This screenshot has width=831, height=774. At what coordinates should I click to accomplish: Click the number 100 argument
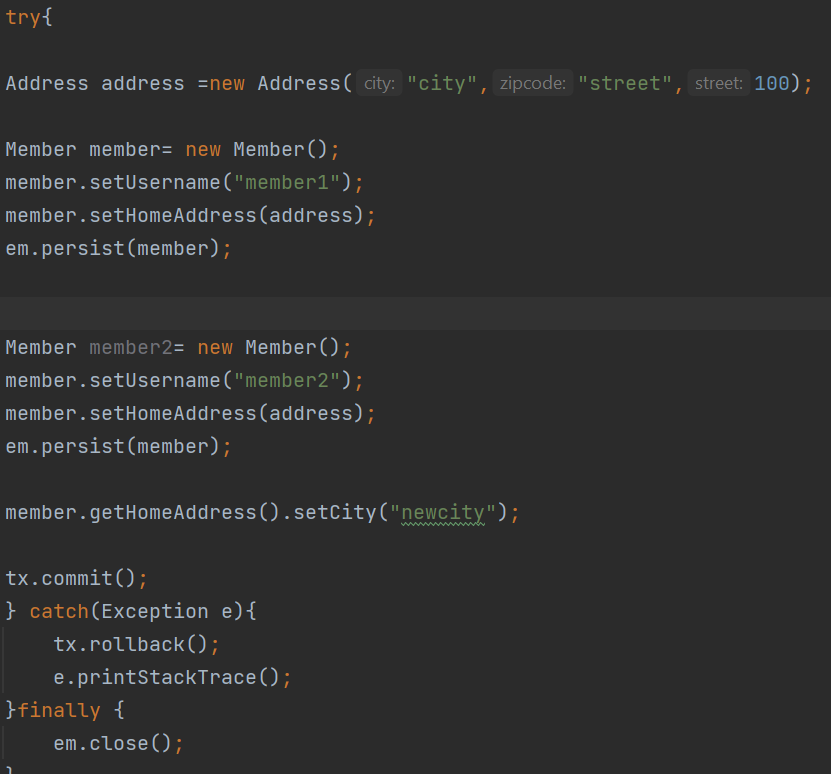pyautogui.click(x=772, y=84)
